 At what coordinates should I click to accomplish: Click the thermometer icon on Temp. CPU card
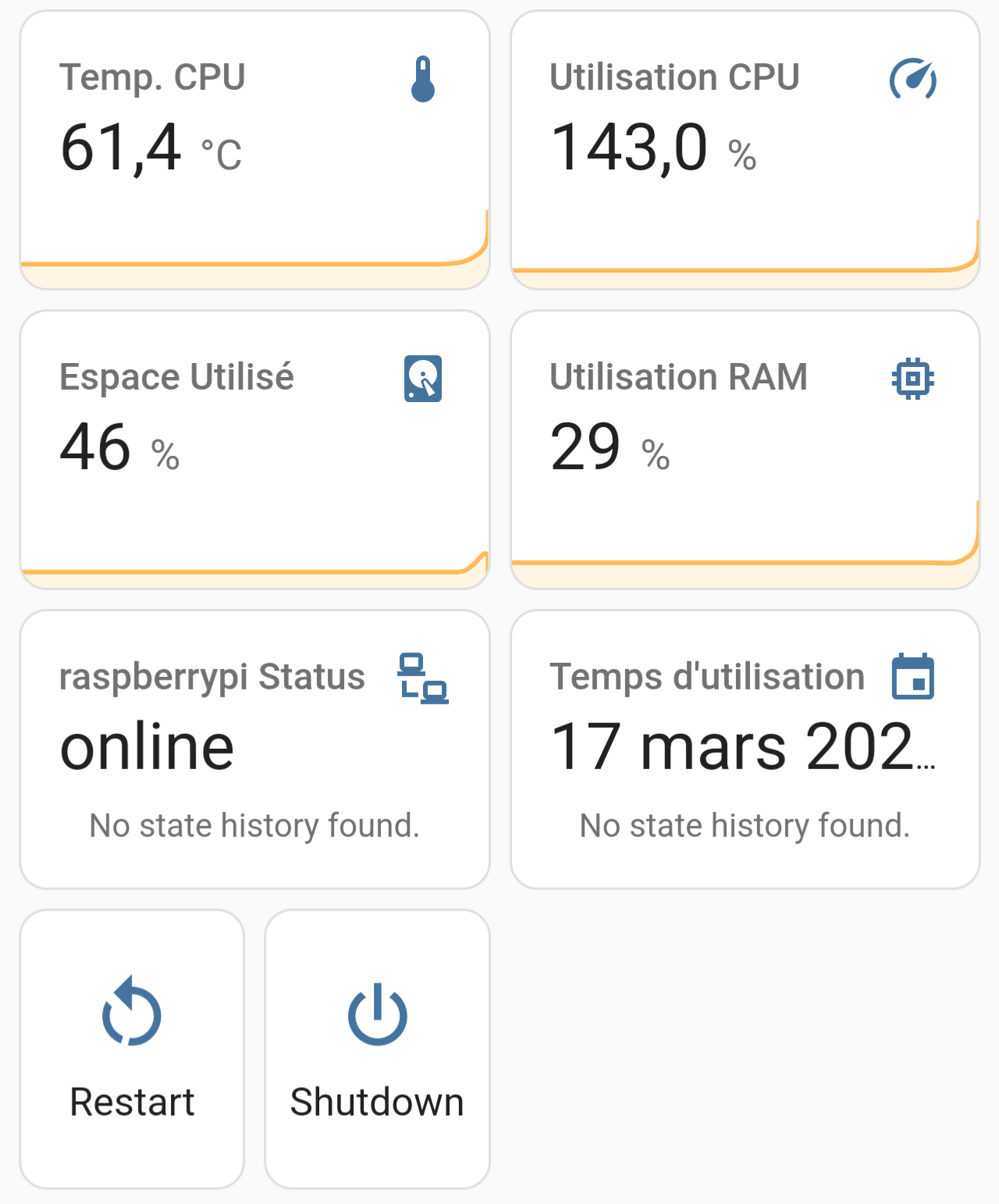[423, 79]
